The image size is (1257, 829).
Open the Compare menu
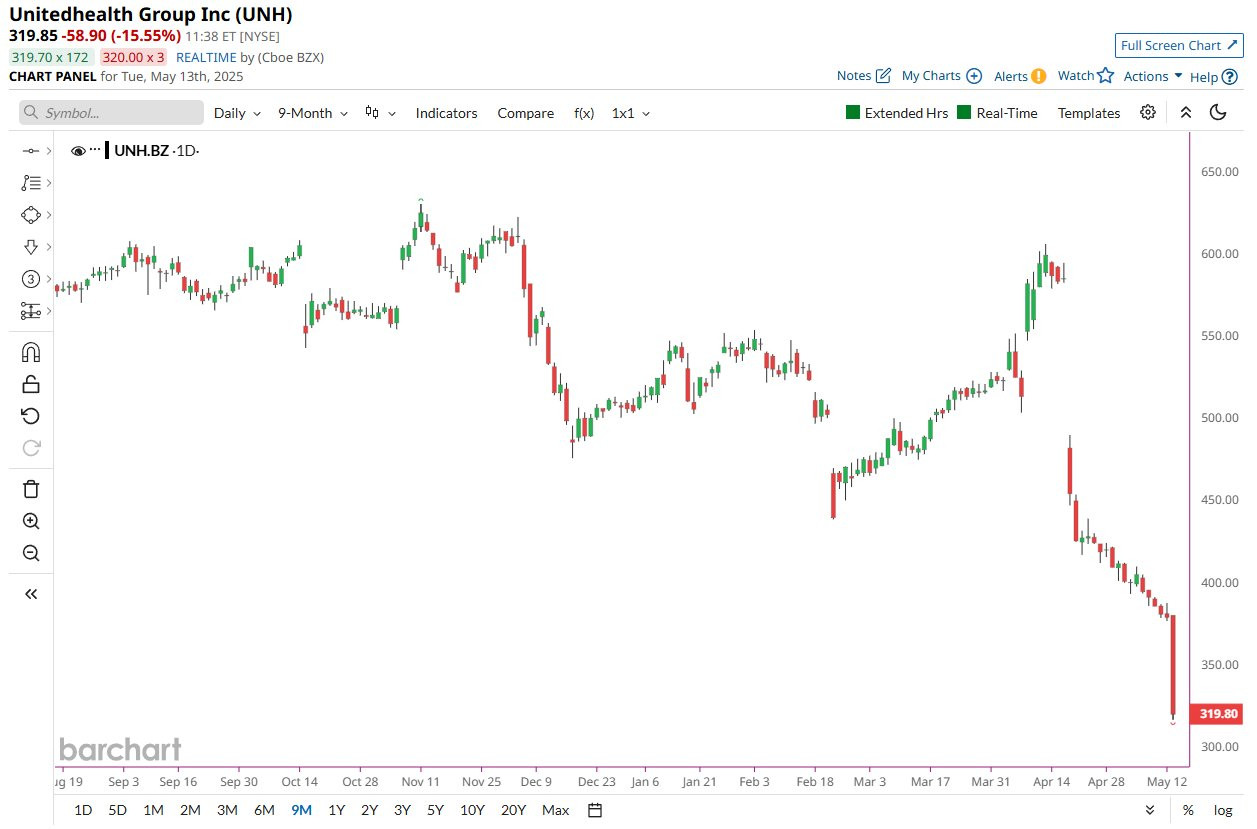point(525,113)
